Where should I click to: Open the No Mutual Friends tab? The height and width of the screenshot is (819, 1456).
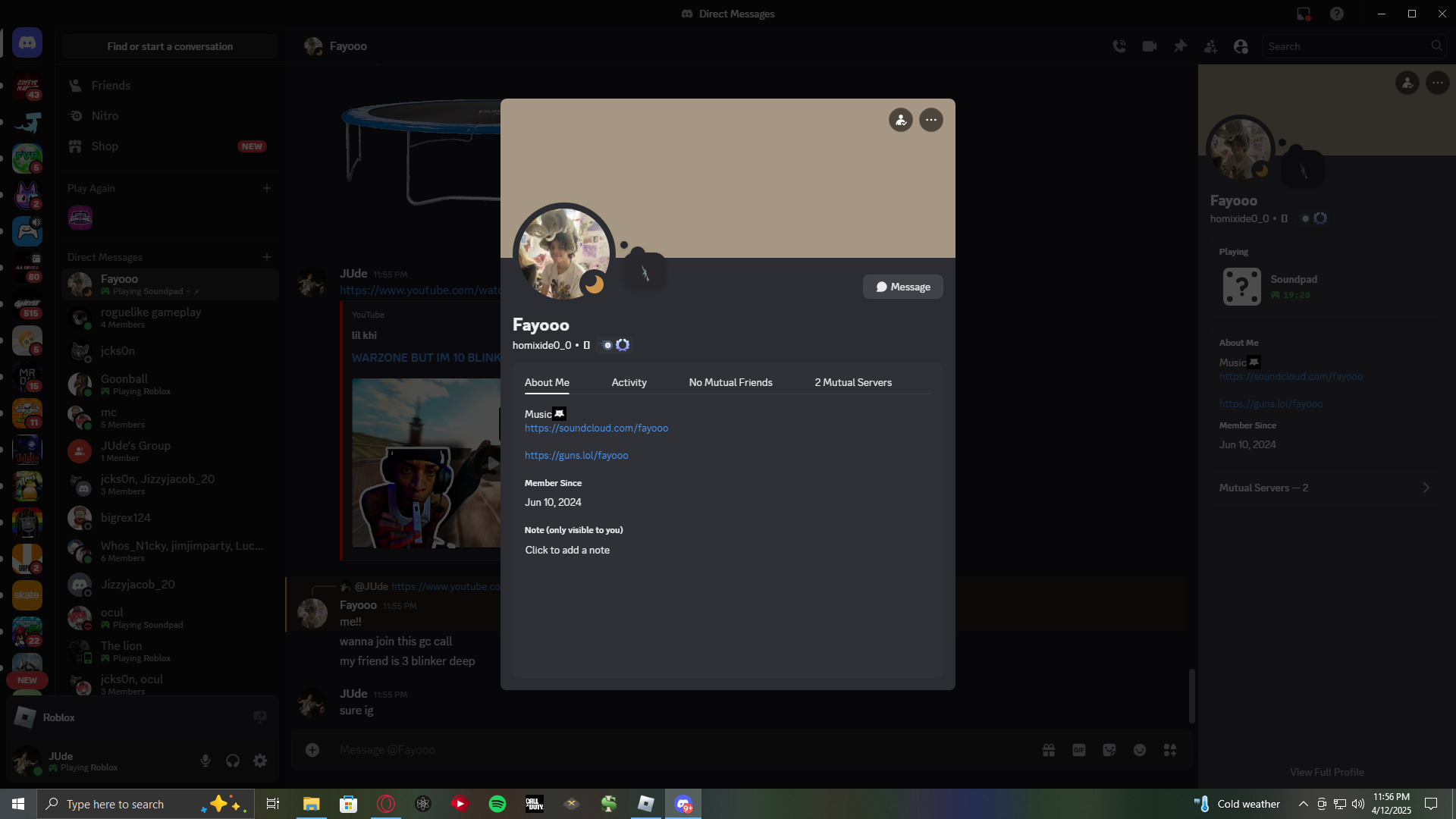[731, 382]
